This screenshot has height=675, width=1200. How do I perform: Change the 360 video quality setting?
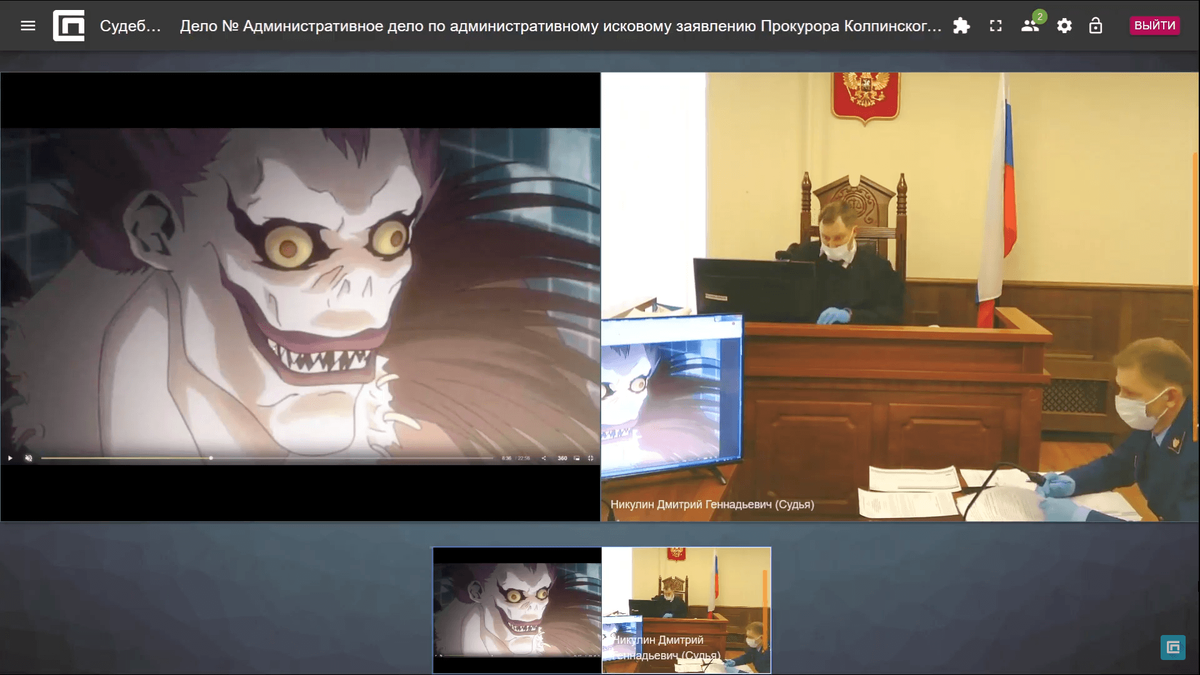[x=562, y=458]
